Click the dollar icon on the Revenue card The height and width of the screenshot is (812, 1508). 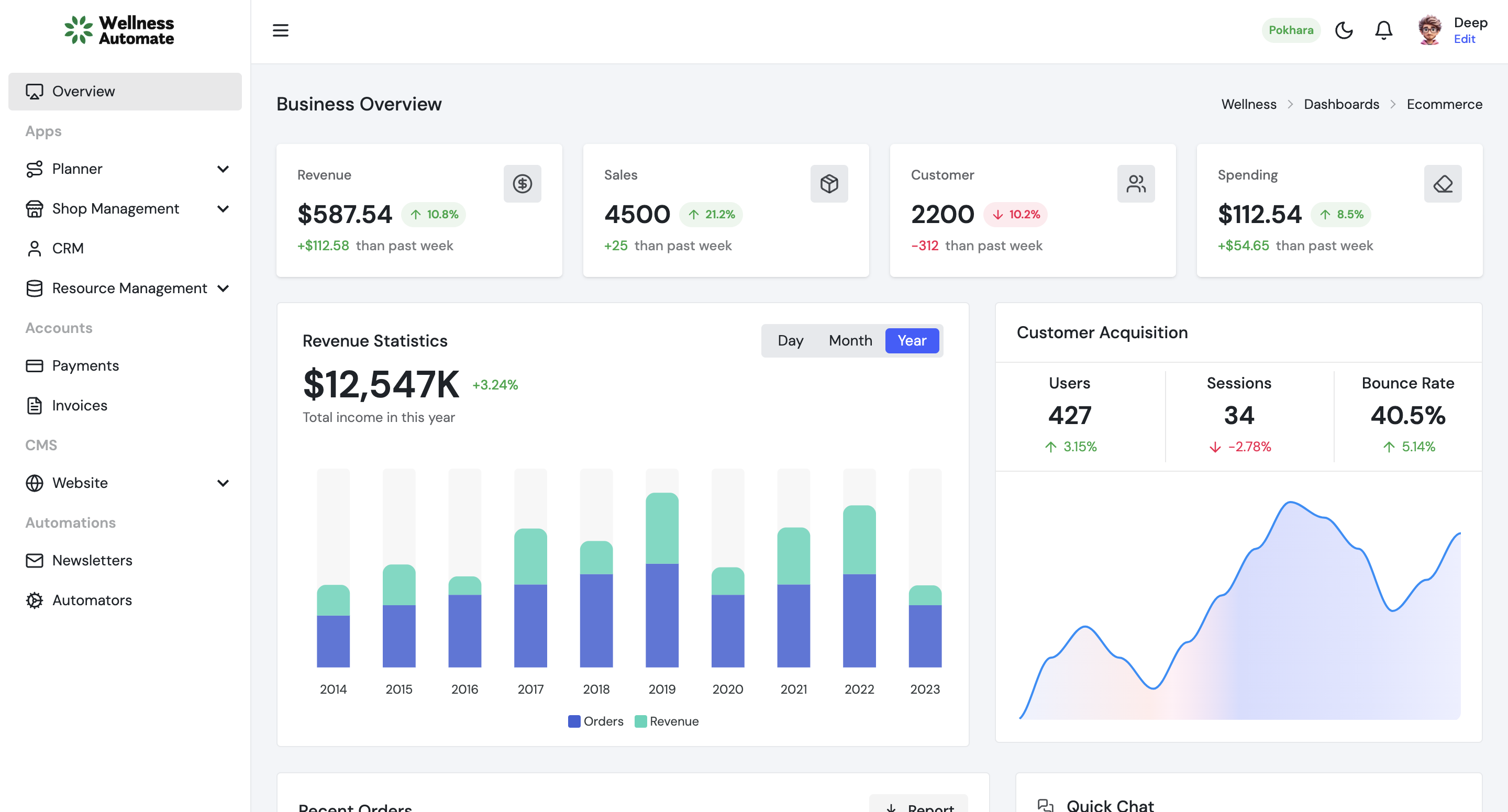[522, 183]
